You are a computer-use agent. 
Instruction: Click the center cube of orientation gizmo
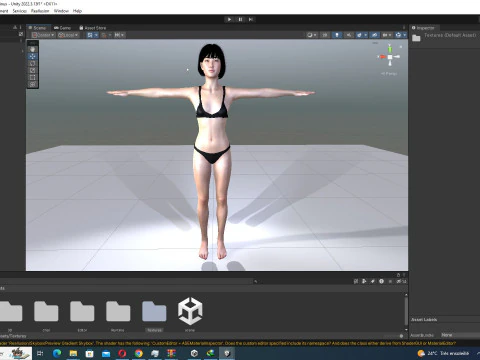pos(390,57)
